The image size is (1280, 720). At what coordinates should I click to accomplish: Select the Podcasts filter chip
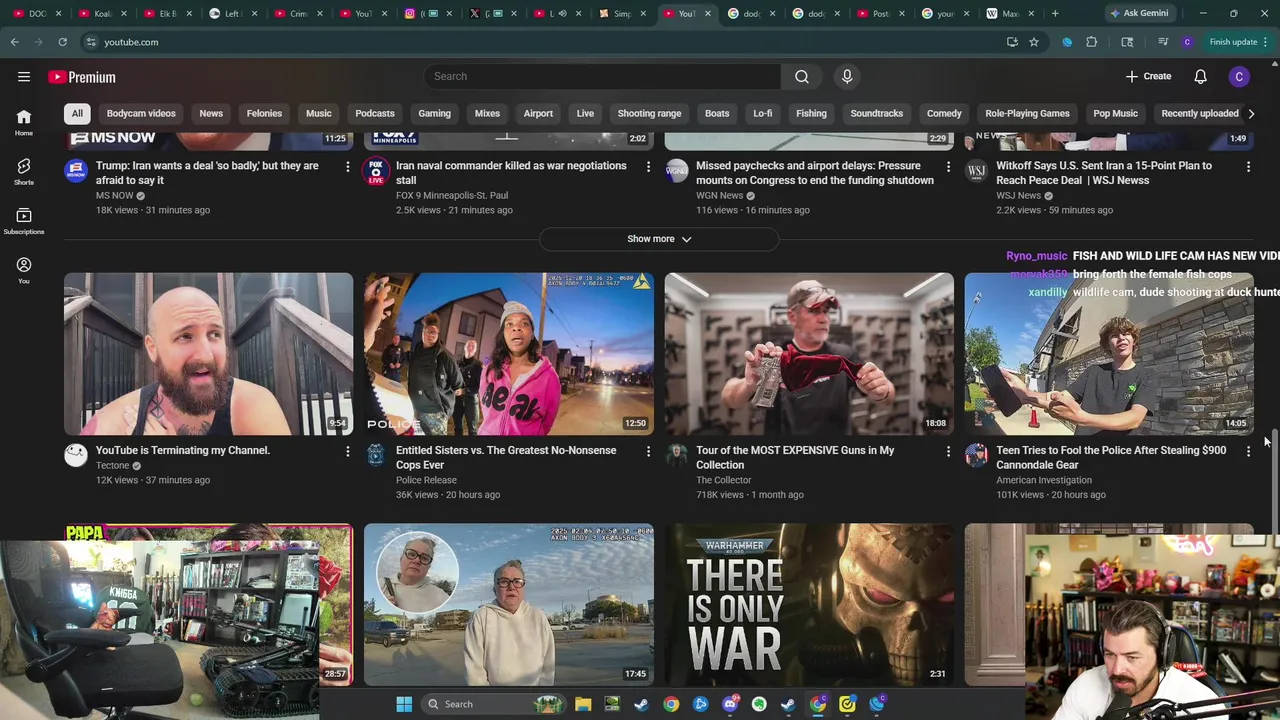pyautogui.click(x=375, y=113)
